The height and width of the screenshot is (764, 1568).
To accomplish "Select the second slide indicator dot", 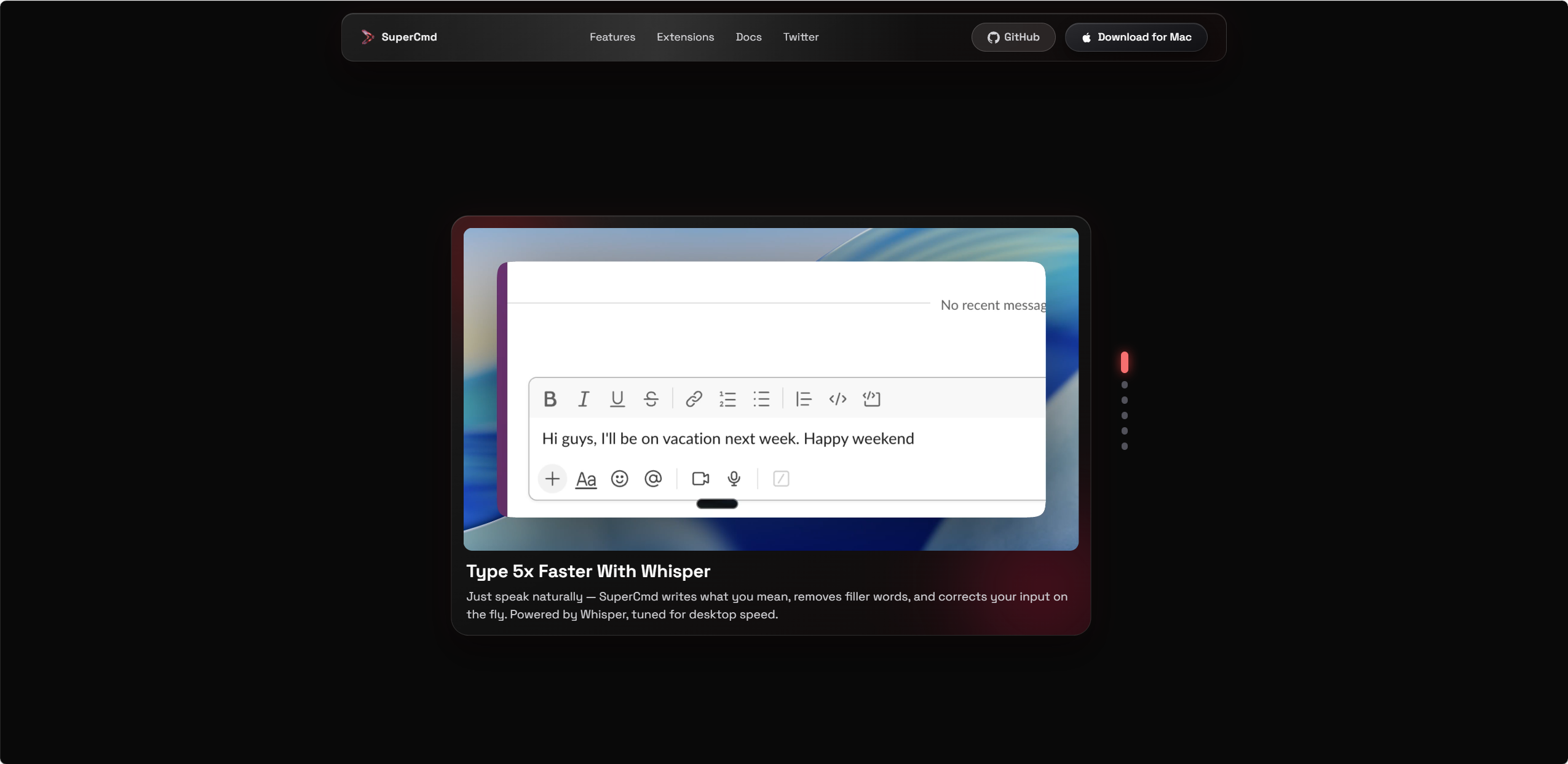I will (1124, 385).
